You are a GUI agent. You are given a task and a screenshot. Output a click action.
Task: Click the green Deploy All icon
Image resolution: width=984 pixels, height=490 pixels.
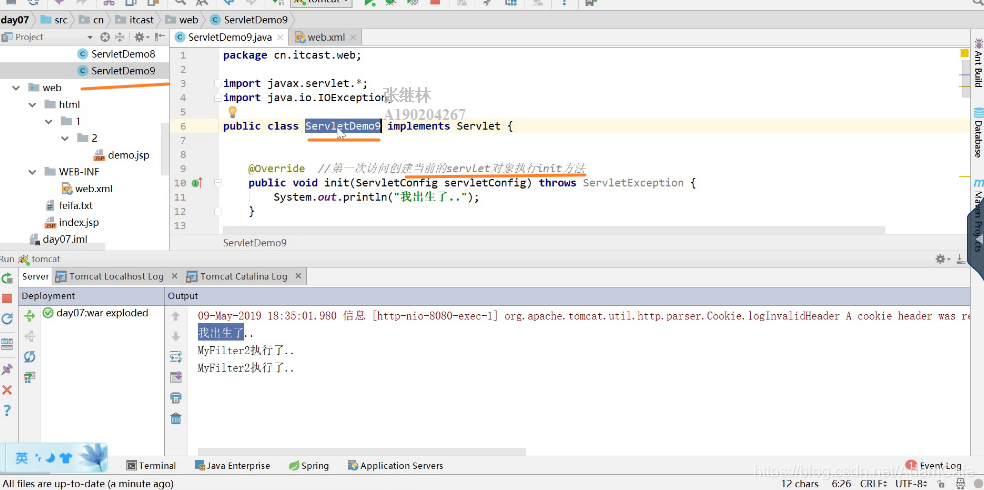pos(29,316)
